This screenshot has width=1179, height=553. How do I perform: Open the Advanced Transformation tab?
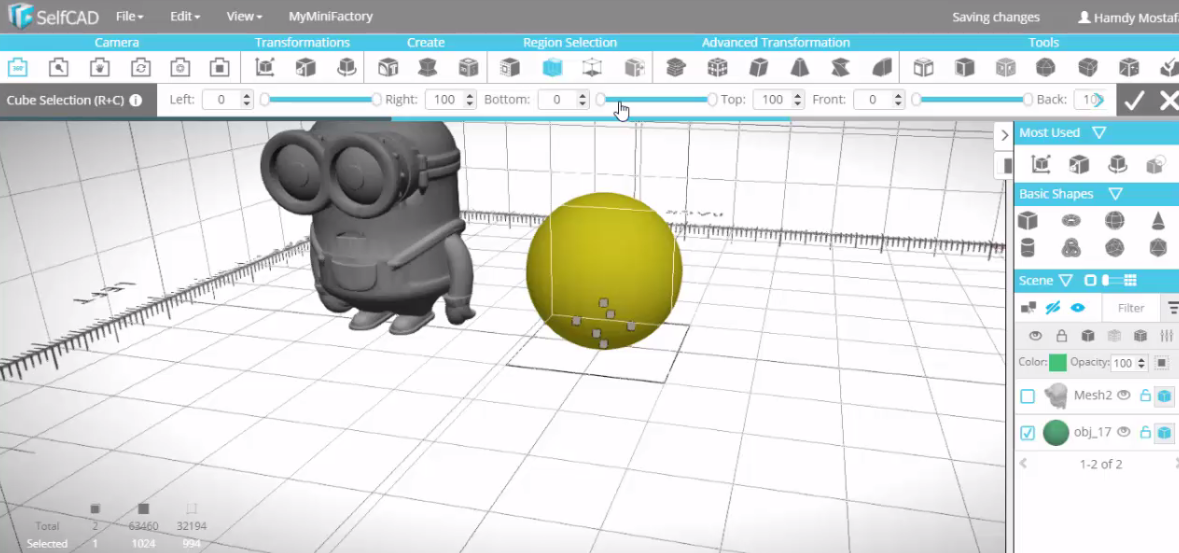pyautogui.click(x=776, y=42)
